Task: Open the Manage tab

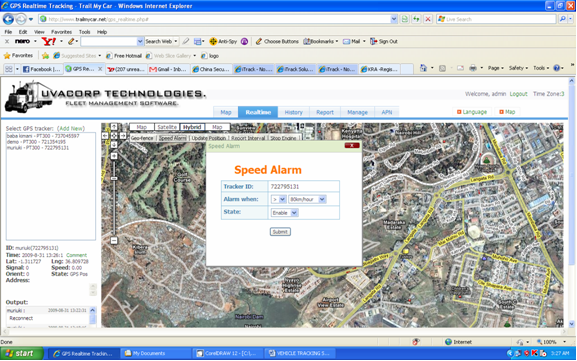Action: click(357, 112)
